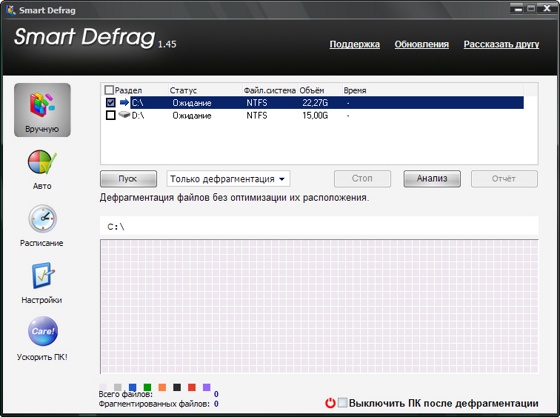Click the Фрагментированных файлов count value
560x417 pixels.
pyautogui.click(x=216, y=404)
